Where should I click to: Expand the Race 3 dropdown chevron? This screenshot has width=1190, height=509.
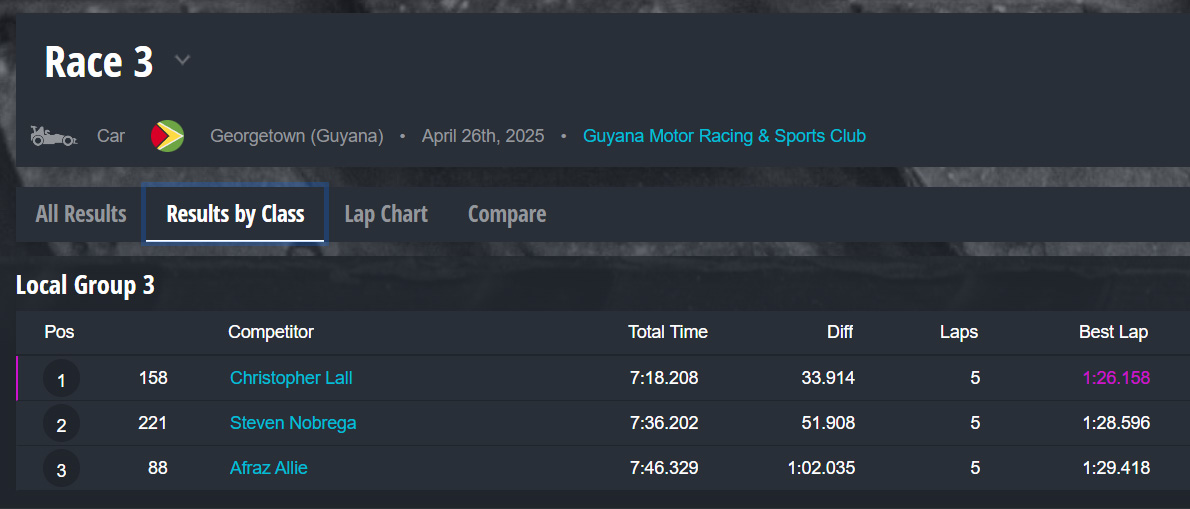click(182, 61)
